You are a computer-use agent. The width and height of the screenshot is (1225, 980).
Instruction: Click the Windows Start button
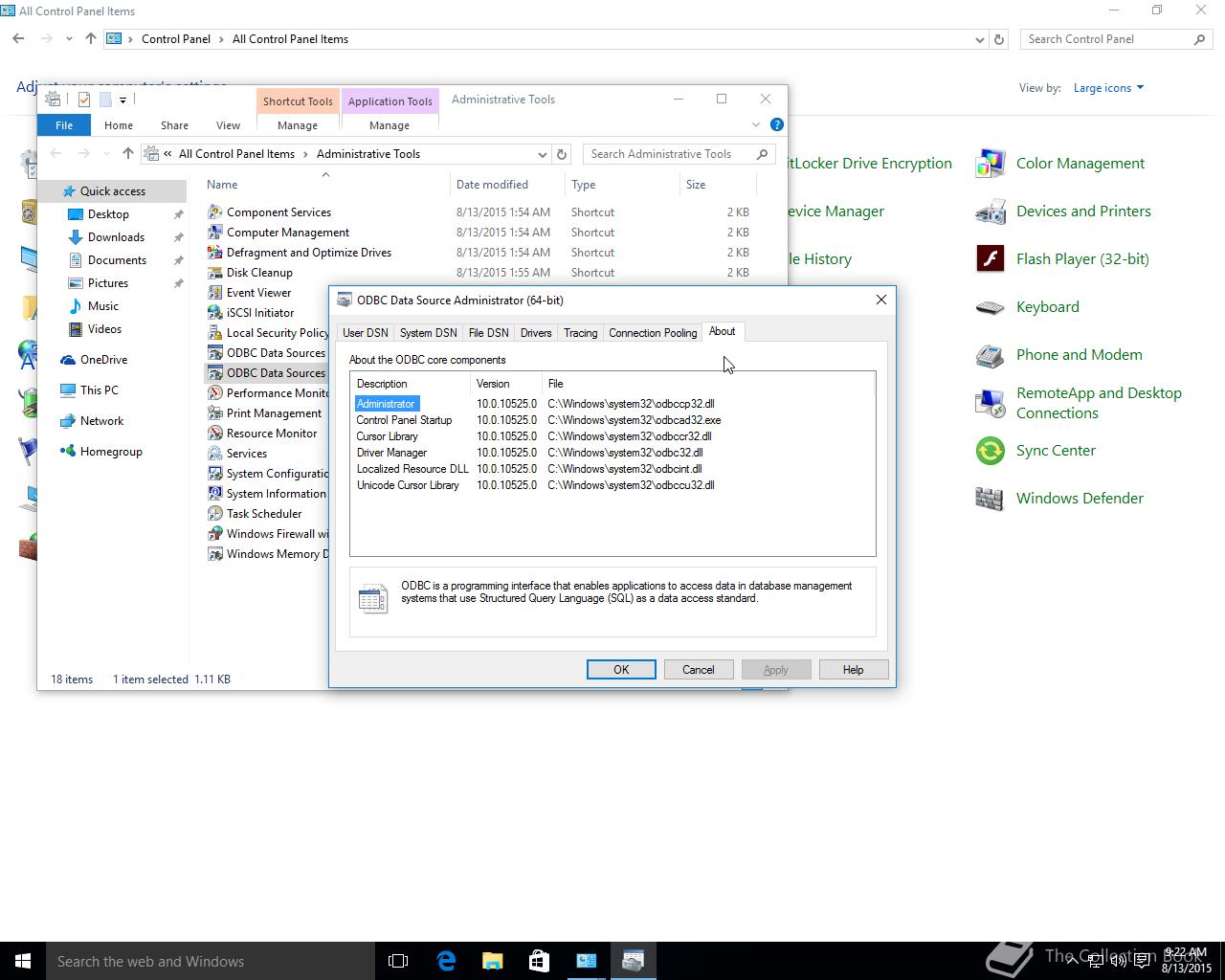click(x=23, y=961)
